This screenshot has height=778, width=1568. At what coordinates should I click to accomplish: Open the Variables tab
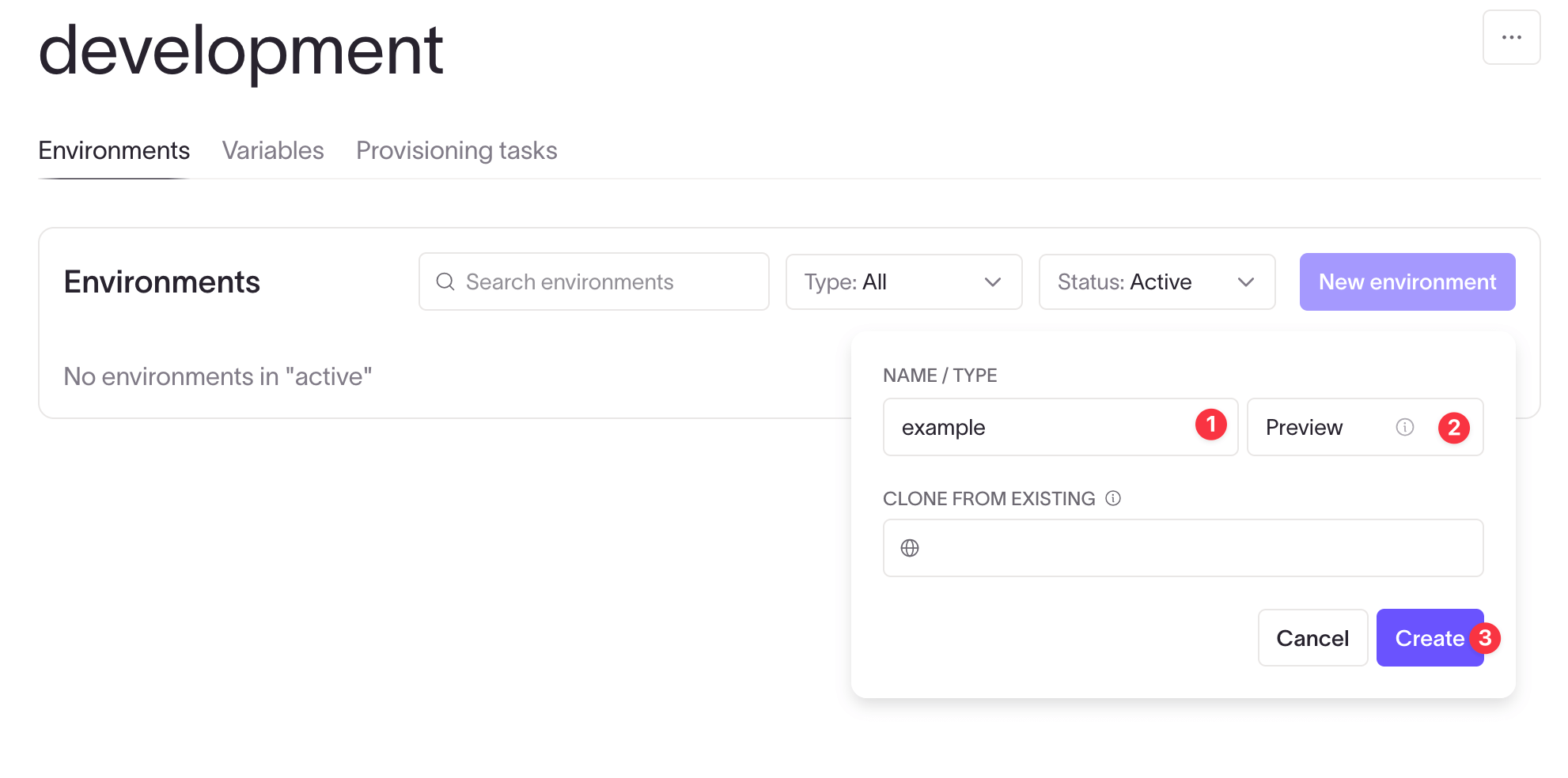[273, 150]
